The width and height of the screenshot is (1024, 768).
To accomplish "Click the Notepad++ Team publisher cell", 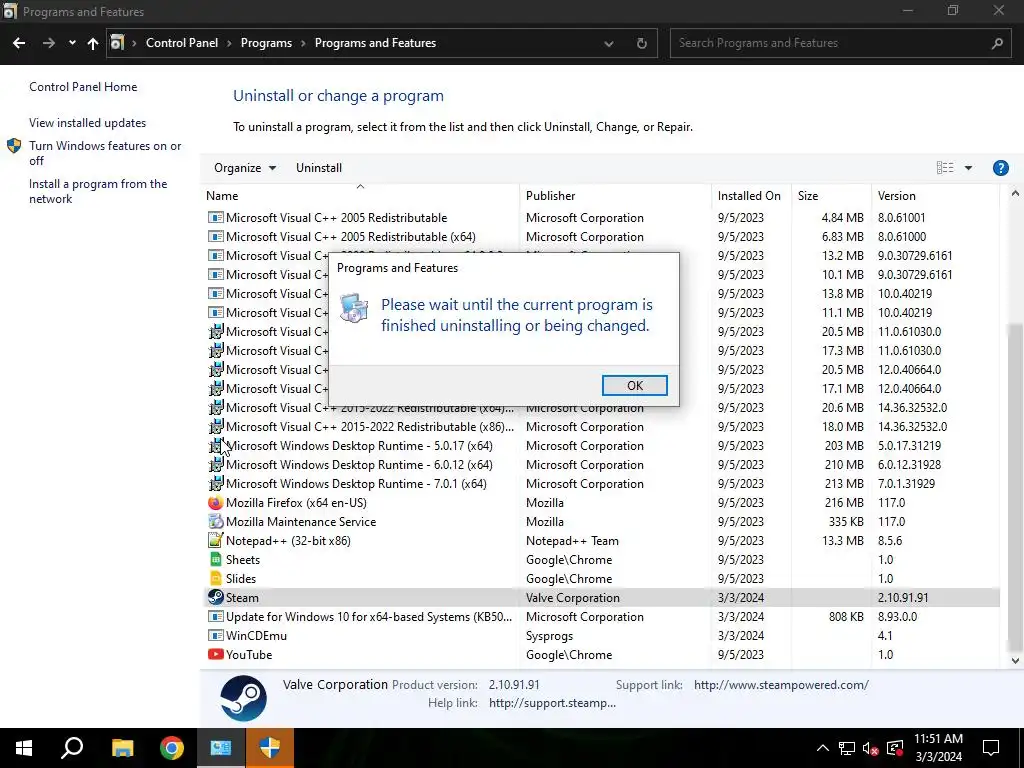I will (572, 541).
